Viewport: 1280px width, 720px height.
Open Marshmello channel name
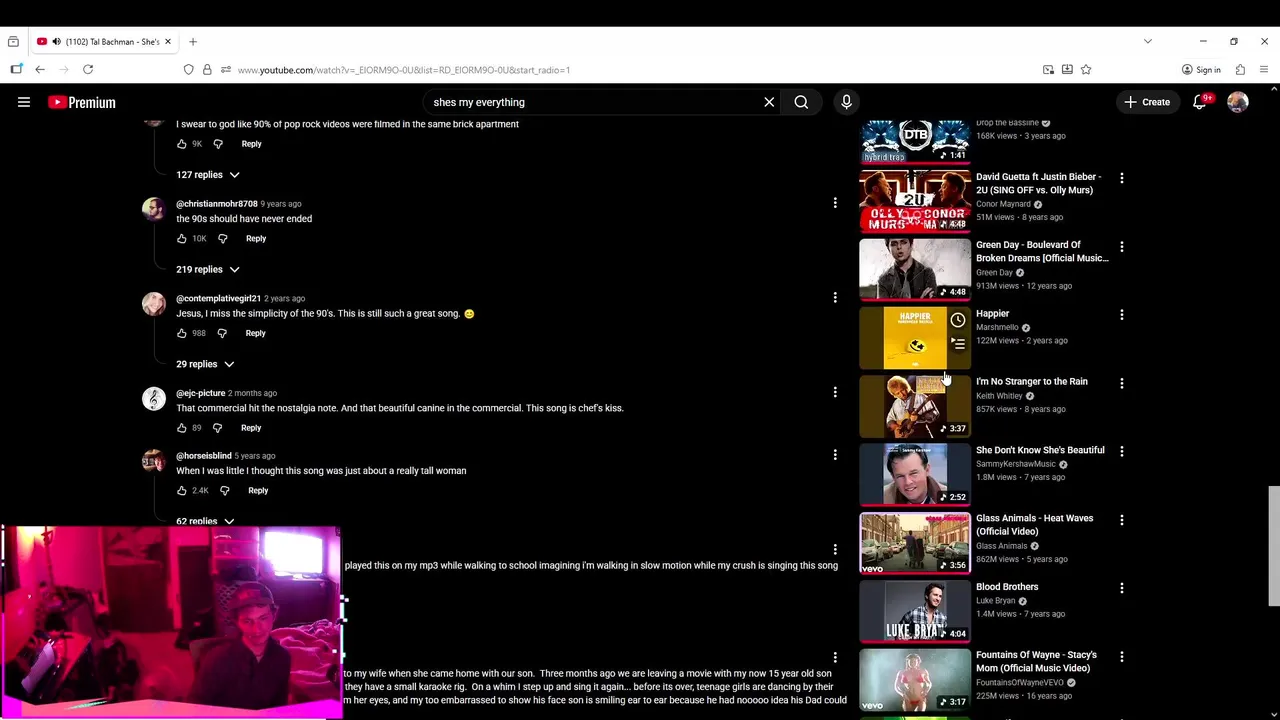[x=997, y=328]
